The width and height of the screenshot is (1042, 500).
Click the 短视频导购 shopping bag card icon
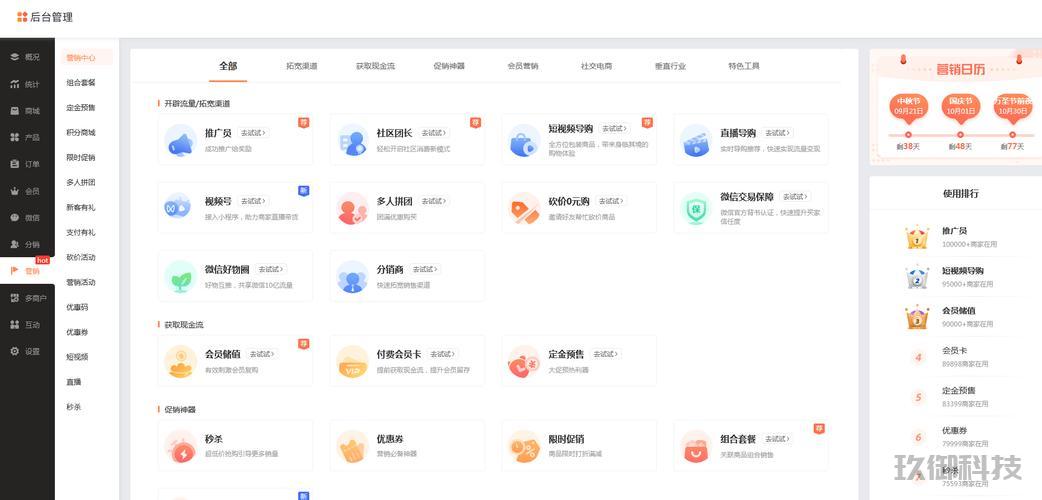(524, 140)
